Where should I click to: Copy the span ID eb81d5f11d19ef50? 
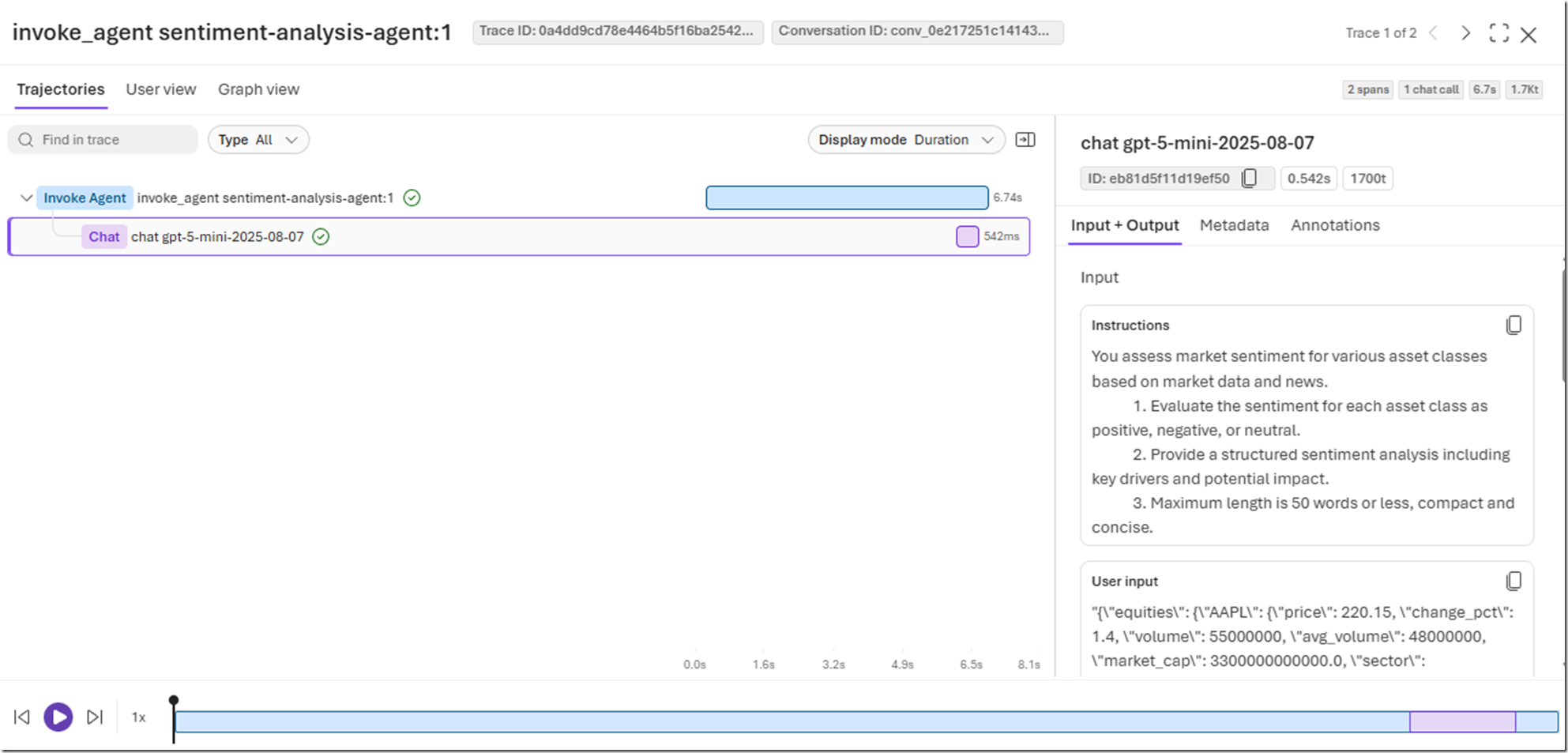click(1249, 179)
